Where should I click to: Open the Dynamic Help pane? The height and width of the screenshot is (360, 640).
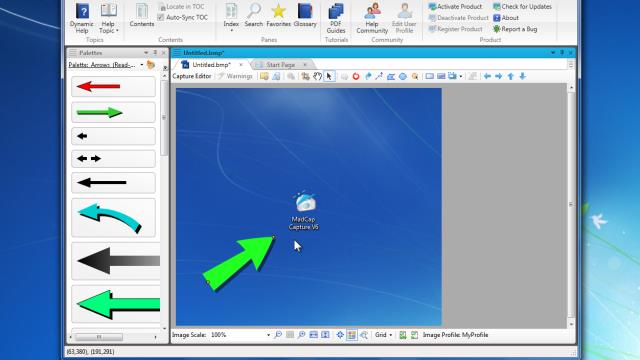click(x=82, y=19)
